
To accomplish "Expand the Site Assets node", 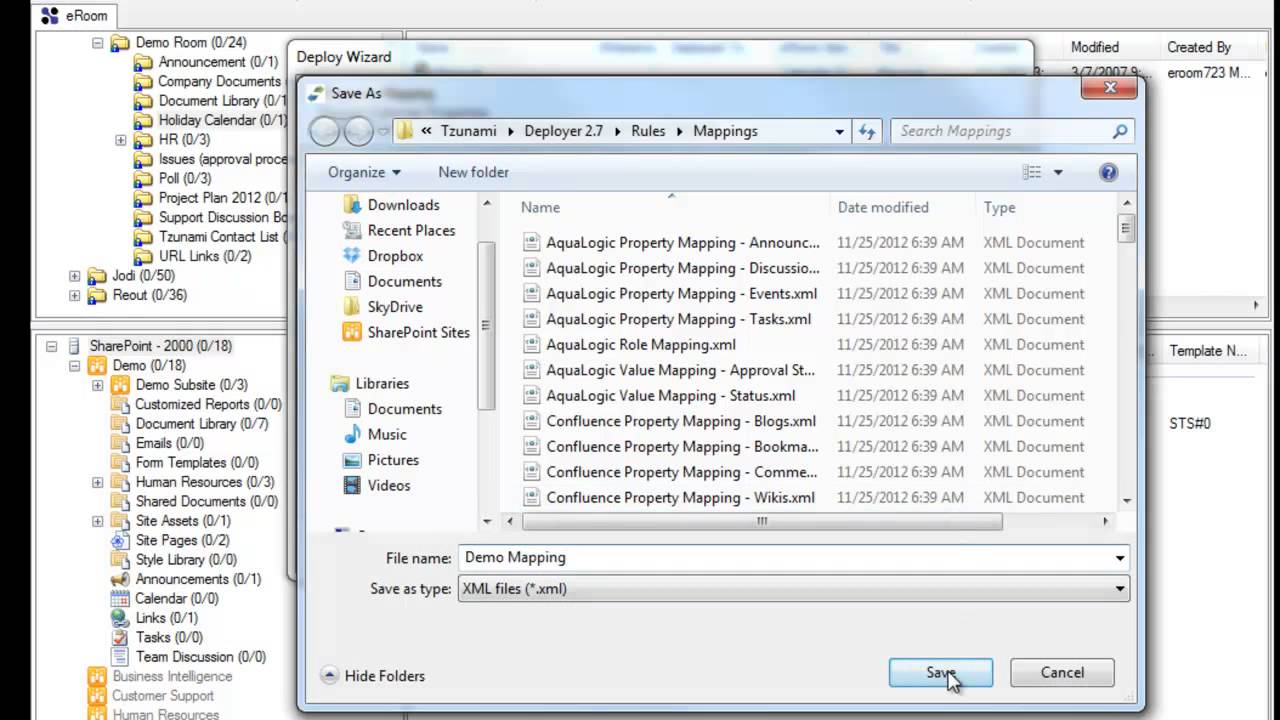I will coord(97,521).
